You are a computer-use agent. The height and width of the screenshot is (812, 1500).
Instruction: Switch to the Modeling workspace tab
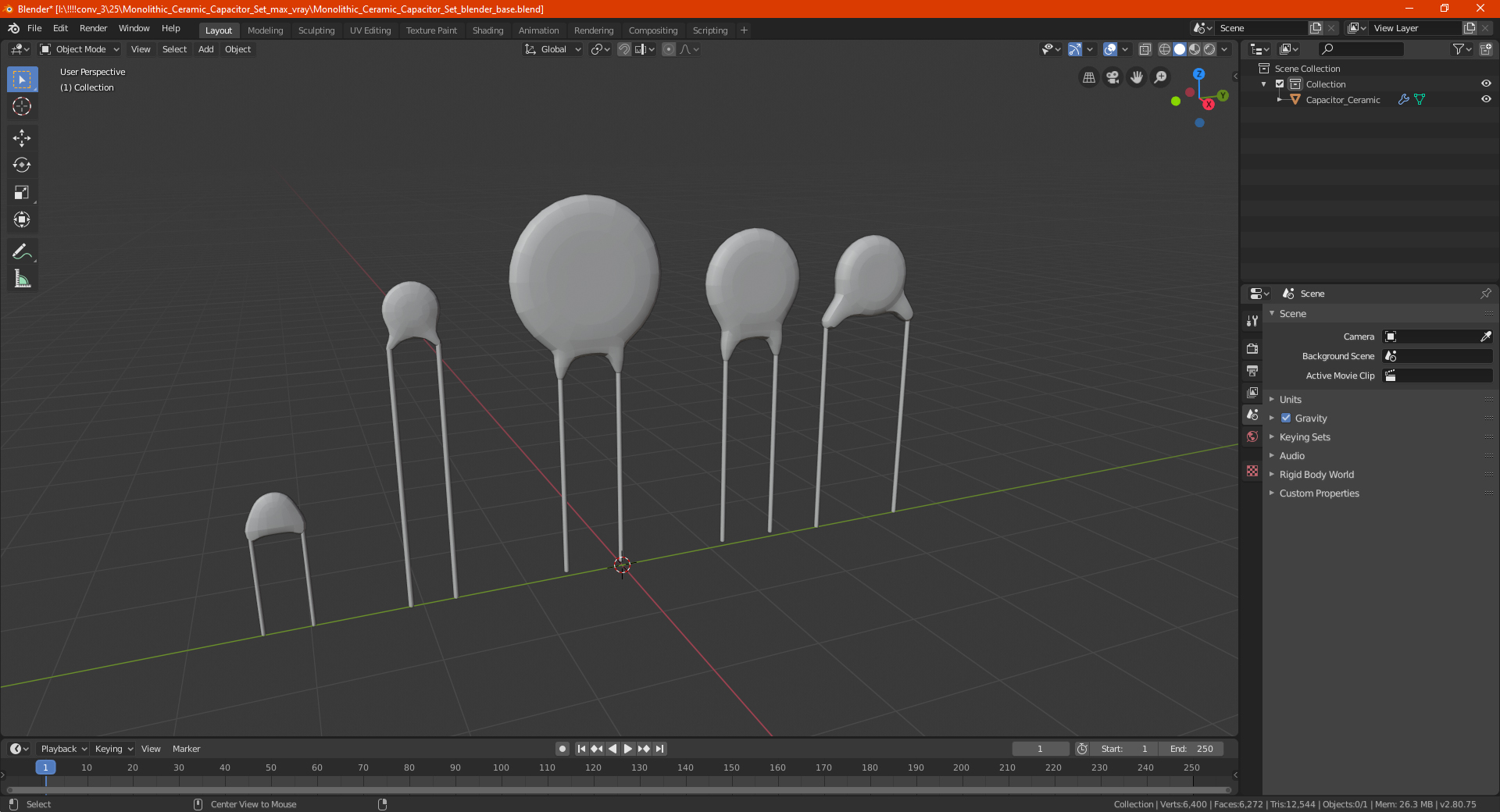(265, 30)
